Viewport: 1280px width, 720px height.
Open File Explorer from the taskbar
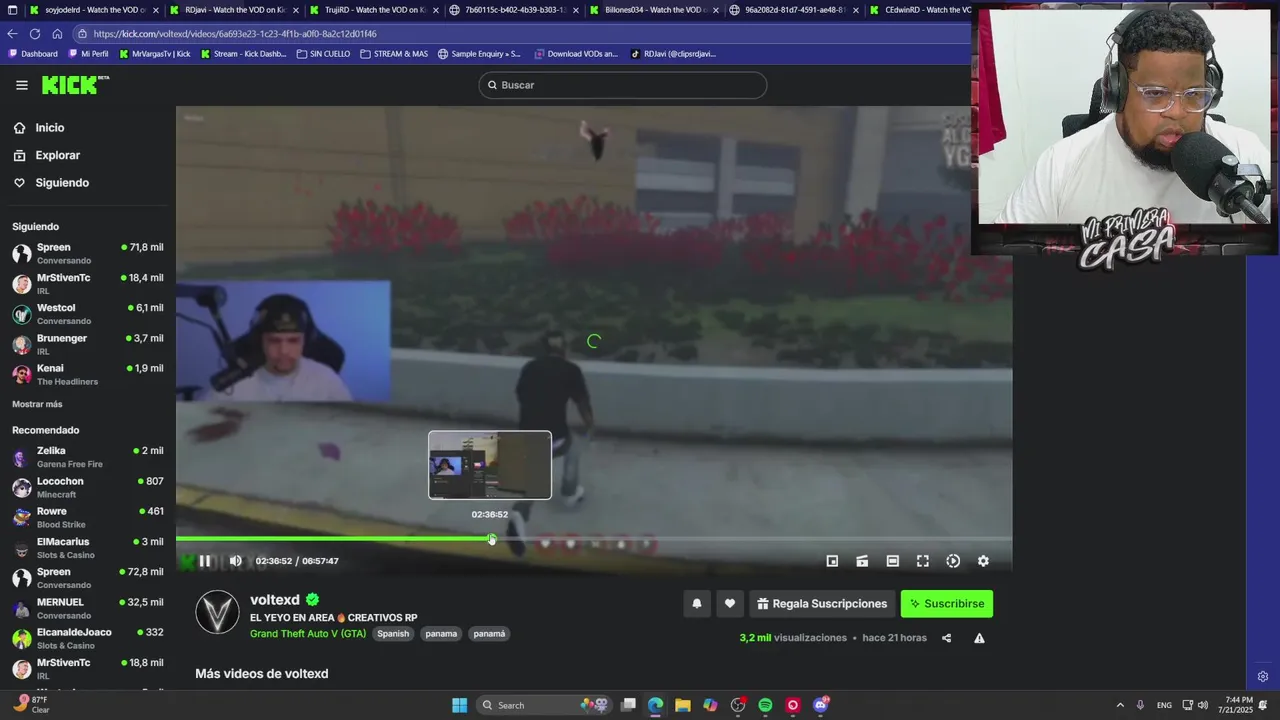click(x=682, y=705)
